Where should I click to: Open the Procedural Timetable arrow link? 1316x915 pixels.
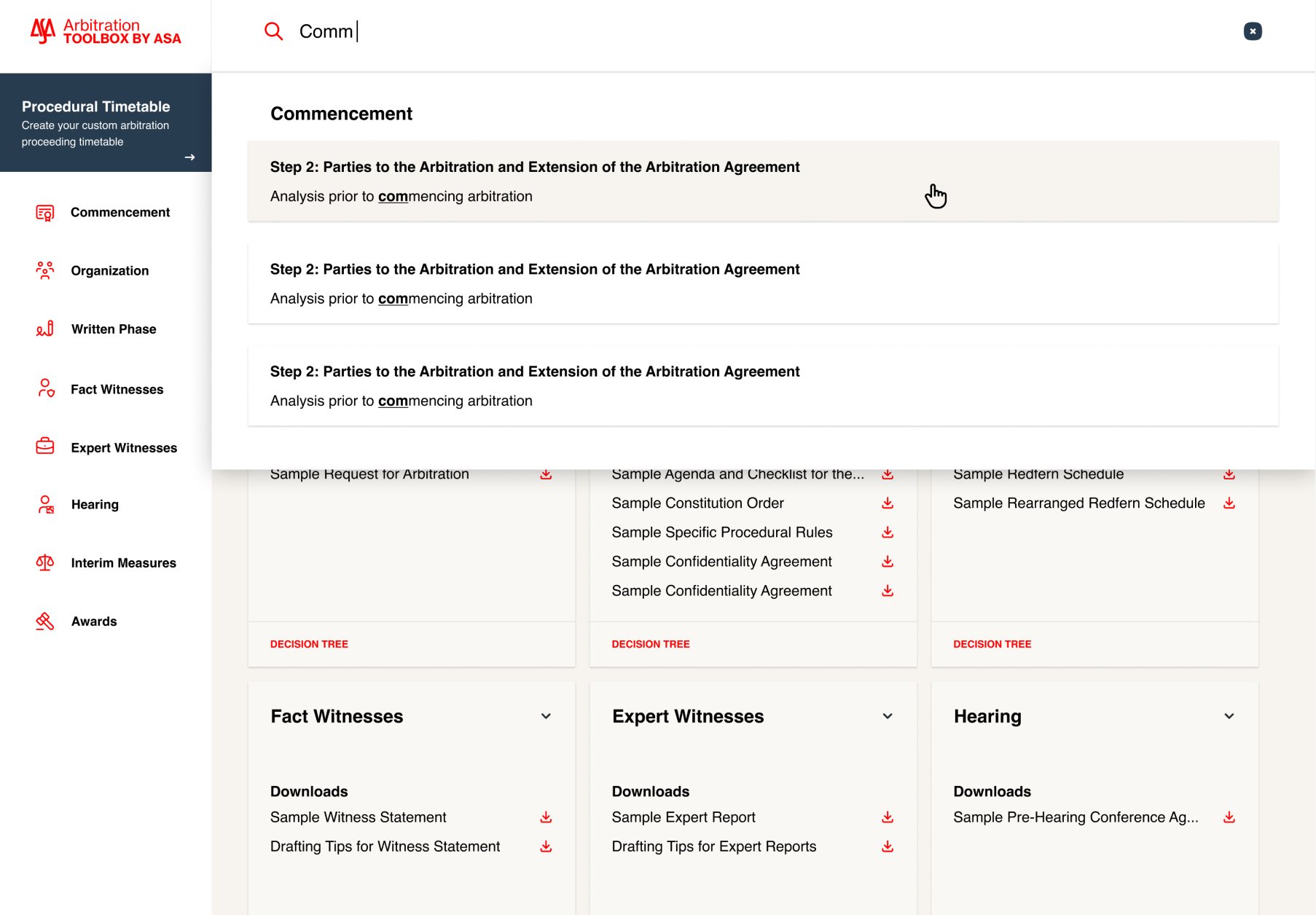(190, 157)
